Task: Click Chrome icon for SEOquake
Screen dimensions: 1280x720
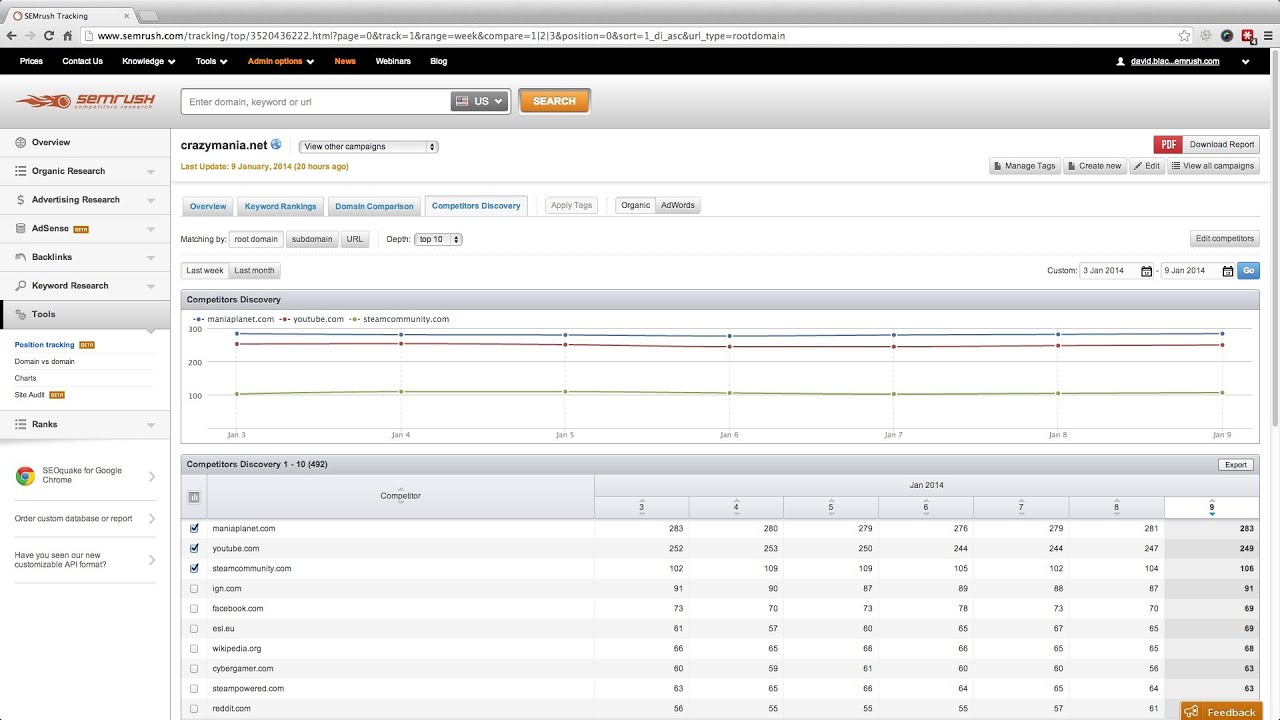Action: pos(25,476)
